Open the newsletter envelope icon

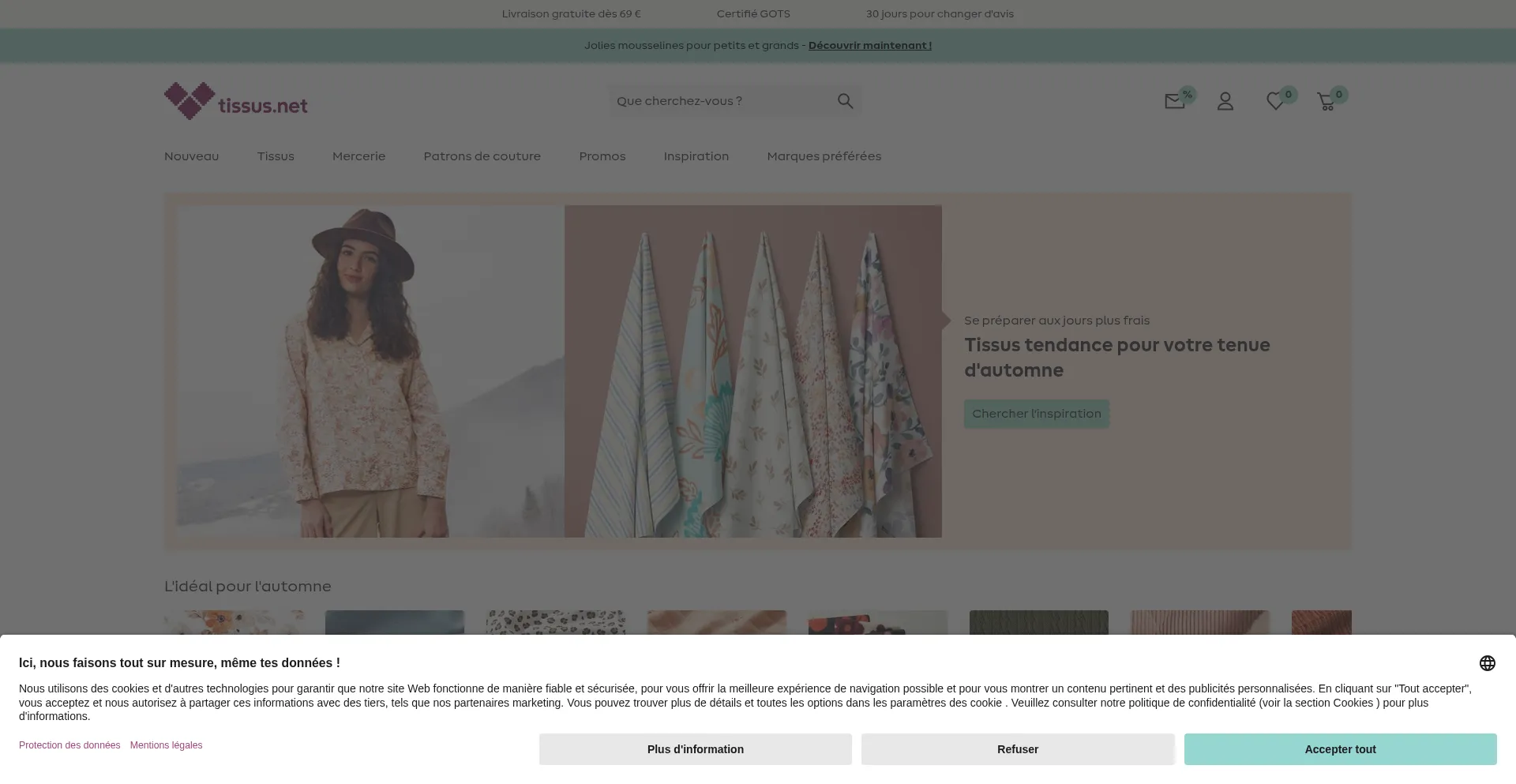tap(1175, 101)
